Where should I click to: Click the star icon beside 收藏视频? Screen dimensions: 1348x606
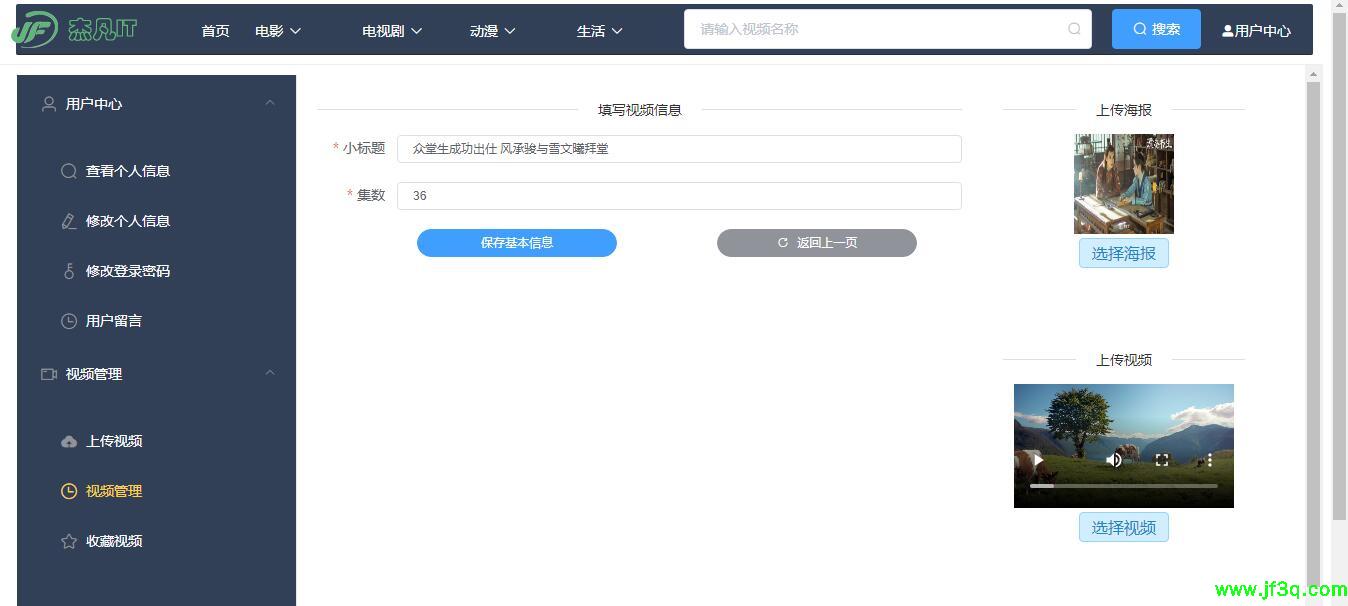(x=68, y=540)
